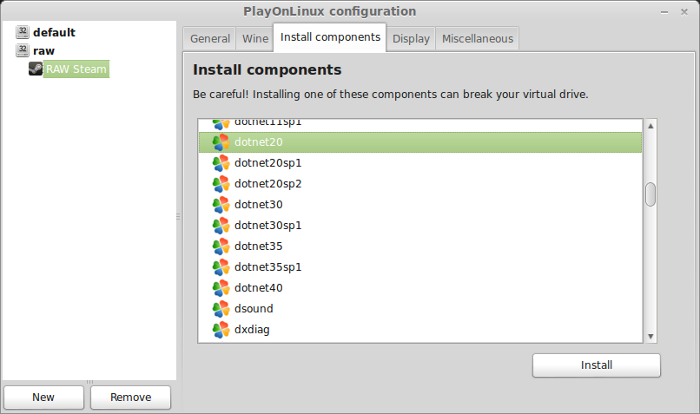Switch to the General tab
The height and width of the screenshot is (414, 700).
click(x=210, y=39)
